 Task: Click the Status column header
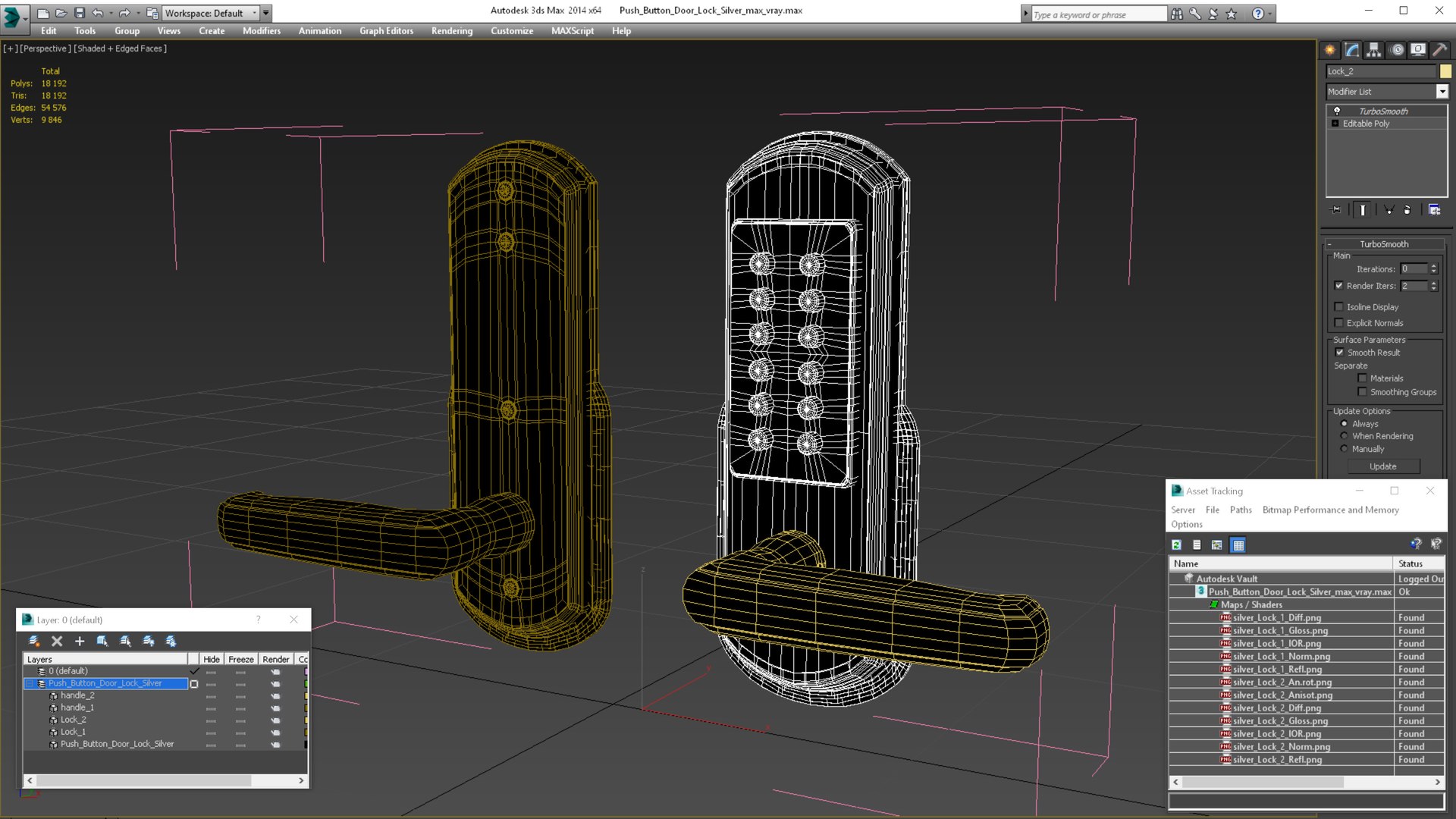pyautogui.click(x=1419, y=563)
